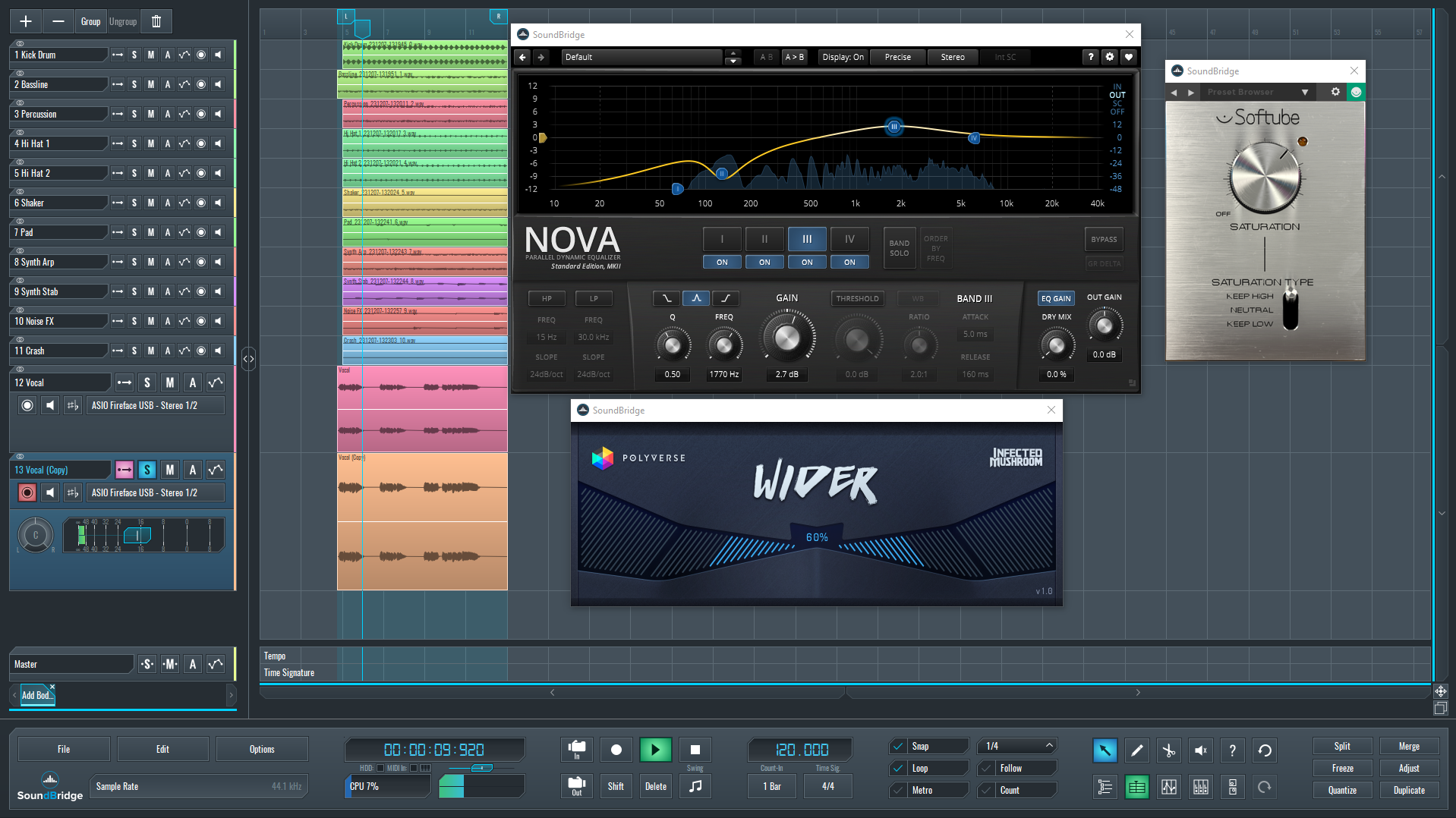
Task: Open NOVA plugin settings gear icon
Action: click(1110, 57)
